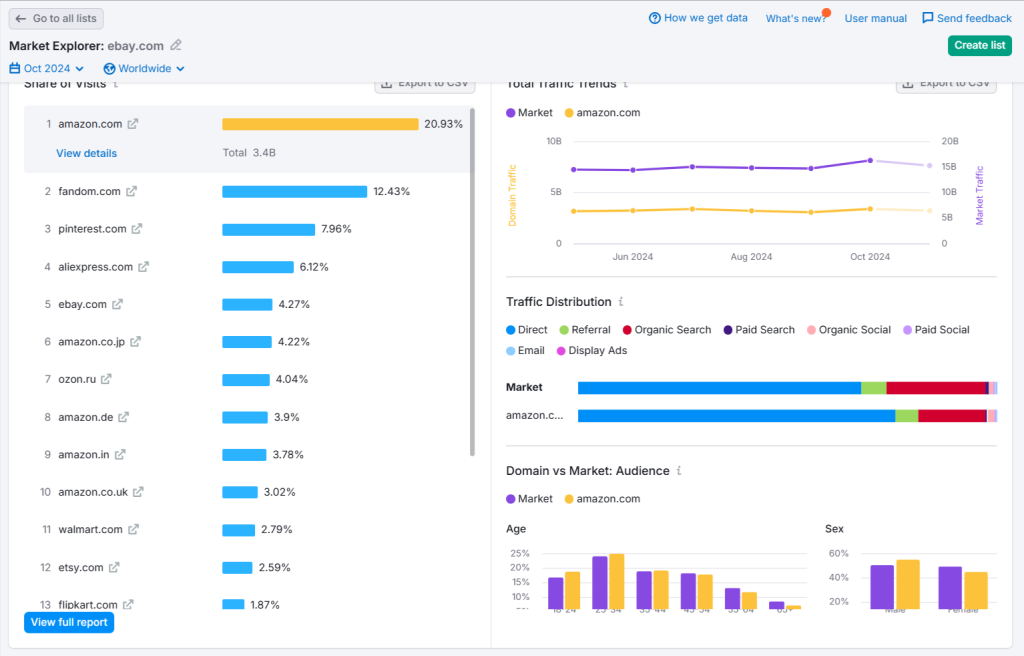The image size is (1024, 656).
Task: Open amazon.co.jp external link icon
Action: coord(135,342)
